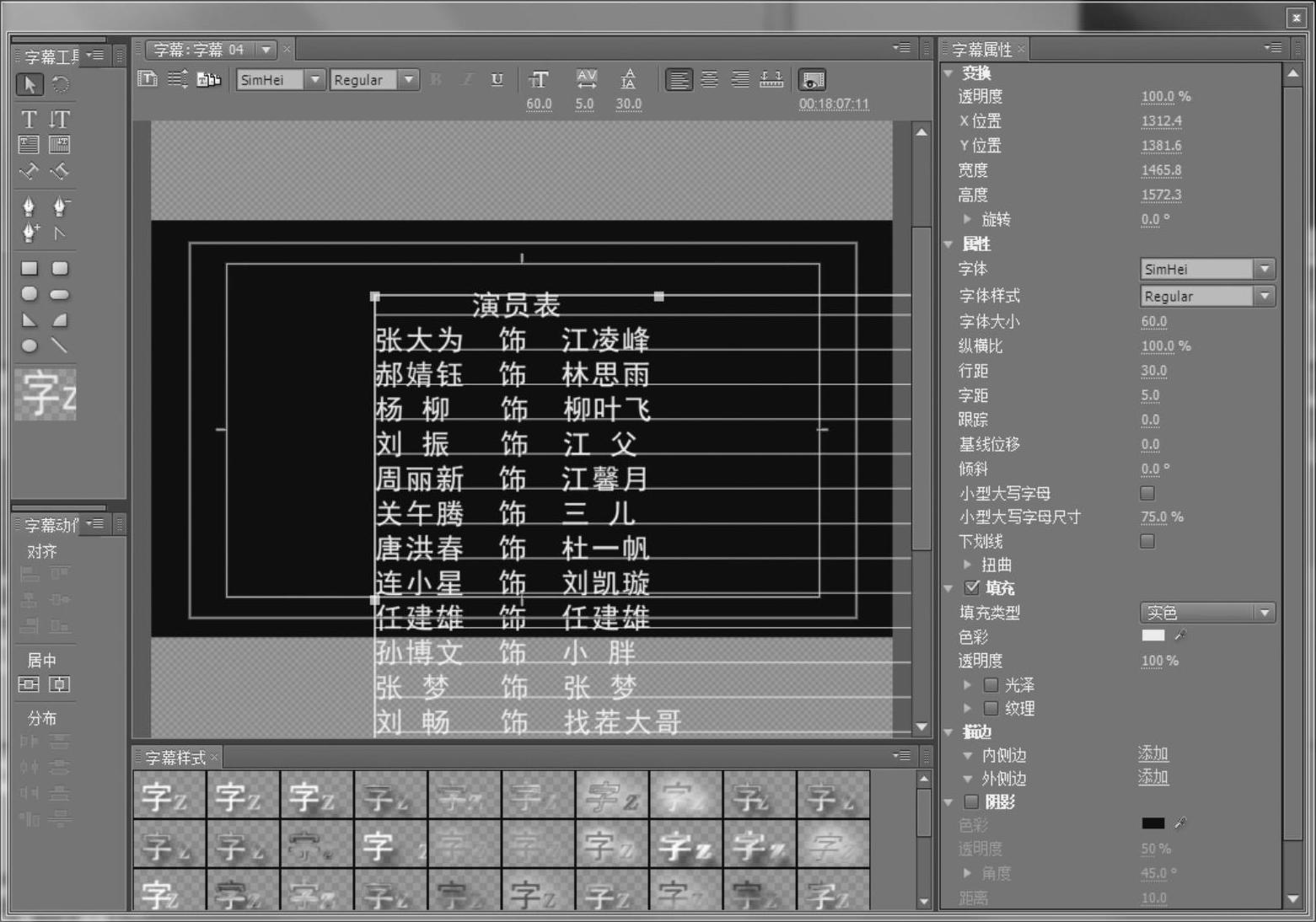Select the Pen tool

30,206
